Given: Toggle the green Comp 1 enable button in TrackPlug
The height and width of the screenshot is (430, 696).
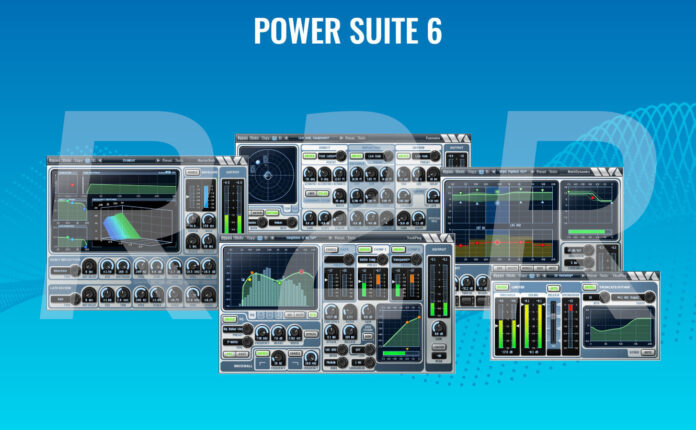Looking at the screenshot, I should coord(365,249).
